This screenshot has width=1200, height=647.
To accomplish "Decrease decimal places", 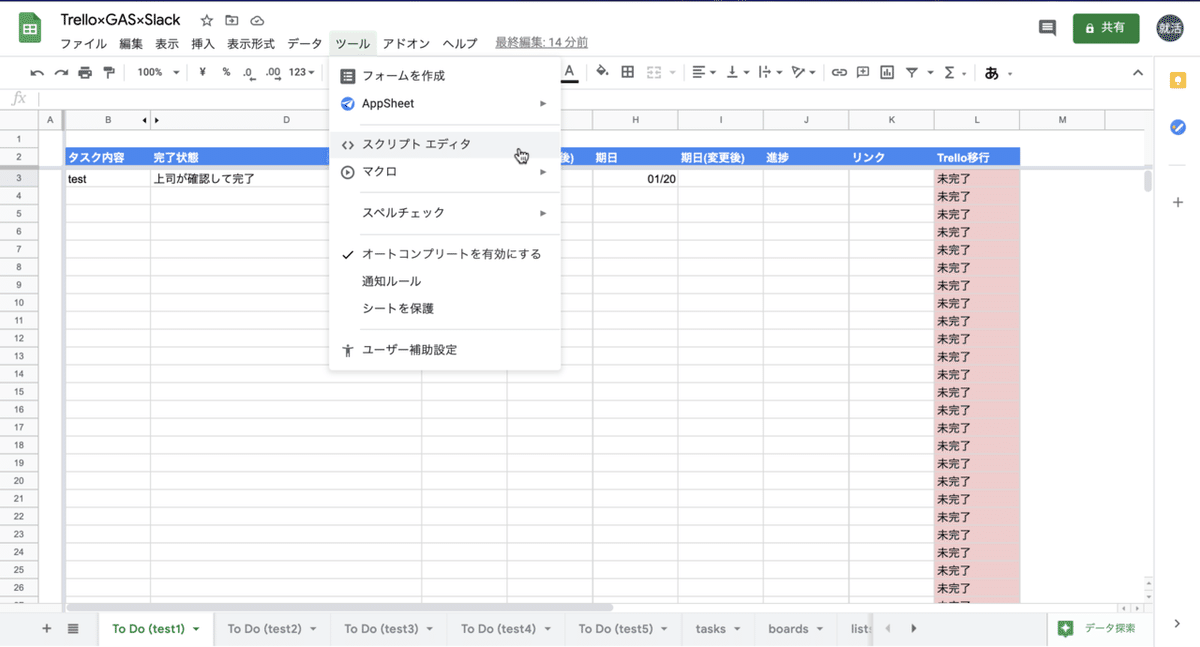I will [x=248, y=73].
